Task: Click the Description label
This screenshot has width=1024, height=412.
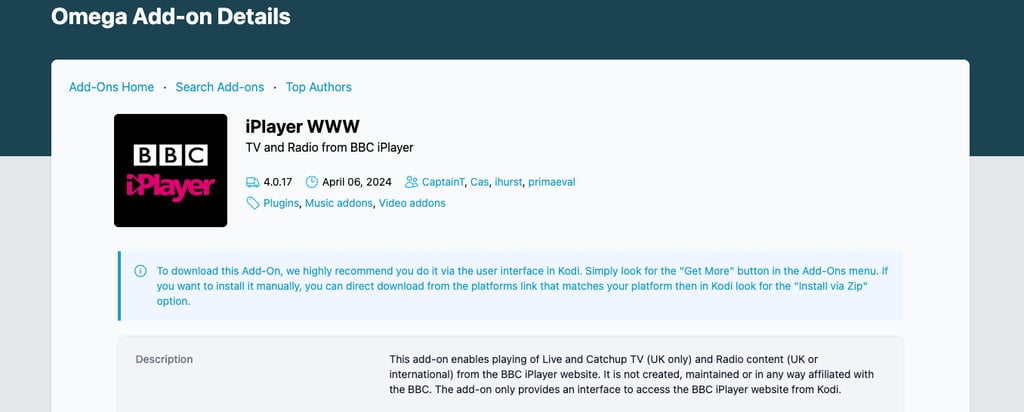Action: (164, 359)
